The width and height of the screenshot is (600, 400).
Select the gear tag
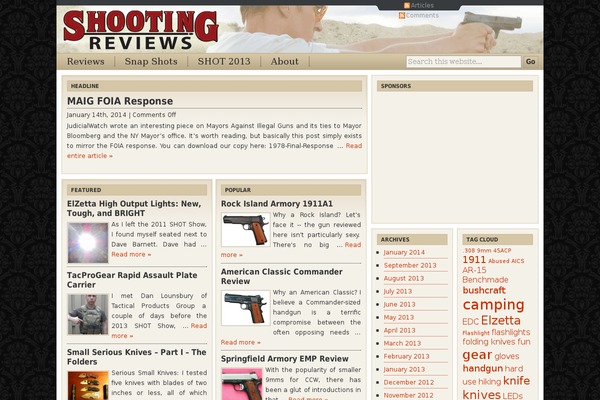point(477,355)
